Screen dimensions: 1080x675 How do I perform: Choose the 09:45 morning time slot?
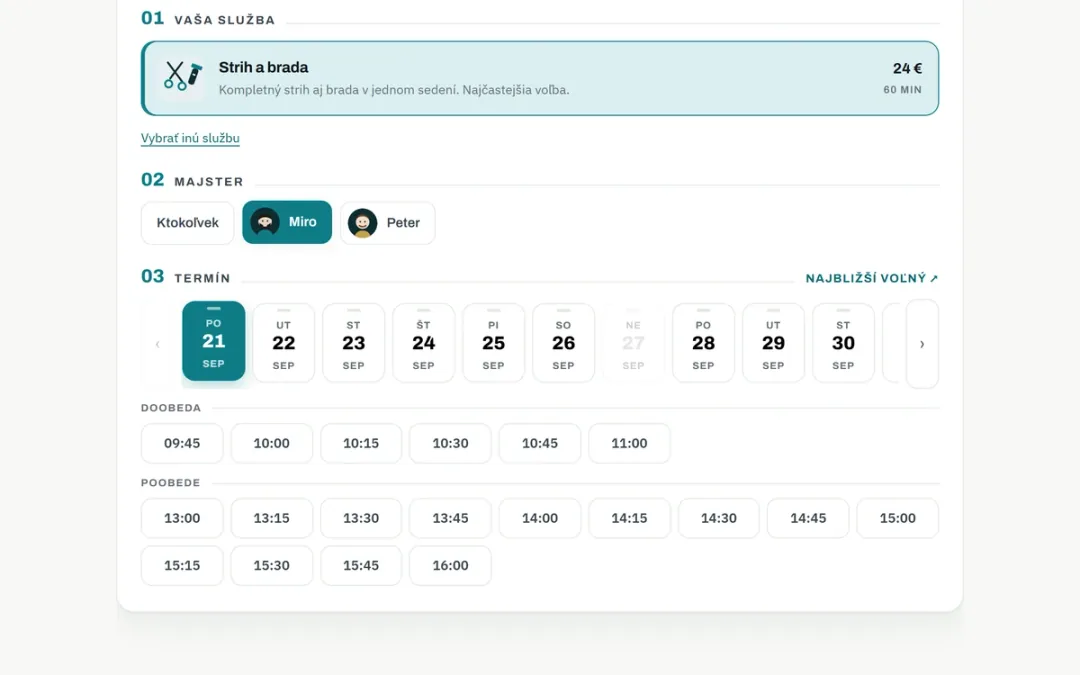(x=182, y=443)
